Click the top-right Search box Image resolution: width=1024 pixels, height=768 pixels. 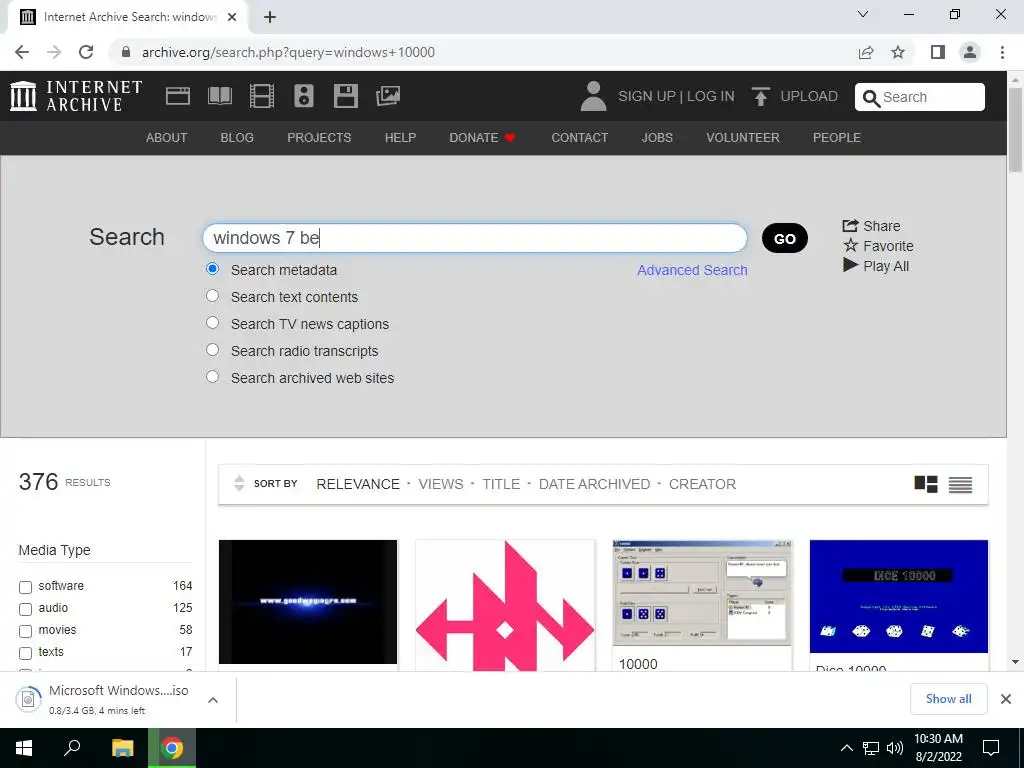coord(920,97)
